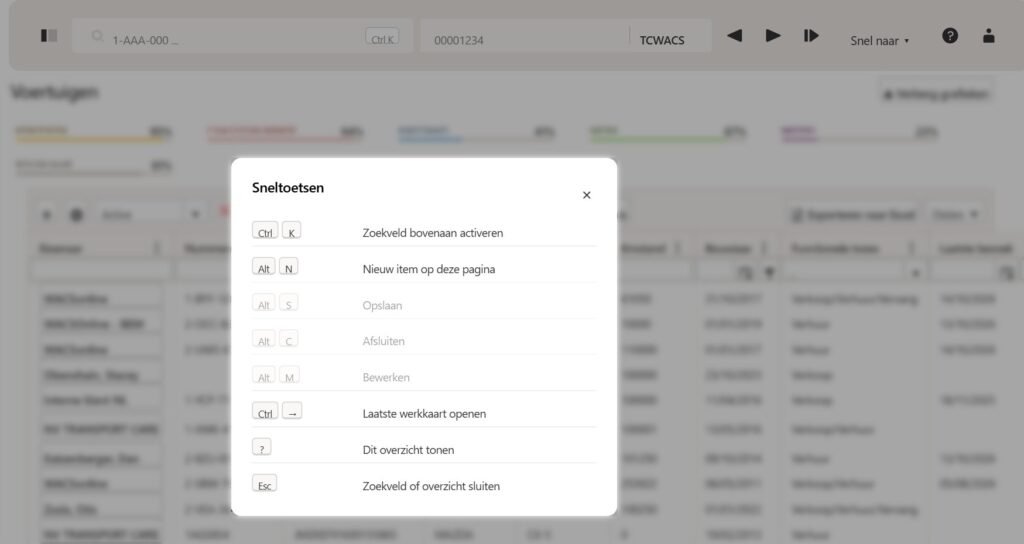This screenshot has width=1024, height=544.
Task: Click the Ctrl K hint badge in search
Action: pyautogui.click(x=382, y=37)
